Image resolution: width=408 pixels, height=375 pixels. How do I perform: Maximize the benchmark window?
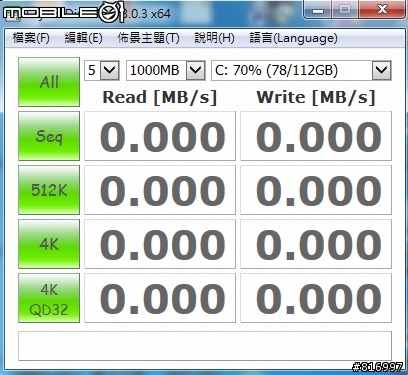[x=345, y=9]
